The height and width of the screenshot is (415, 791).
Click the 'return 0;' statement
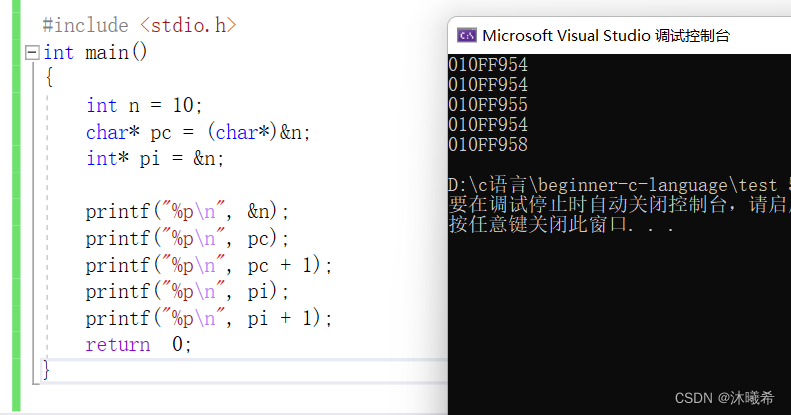click(x=139, y=344)
